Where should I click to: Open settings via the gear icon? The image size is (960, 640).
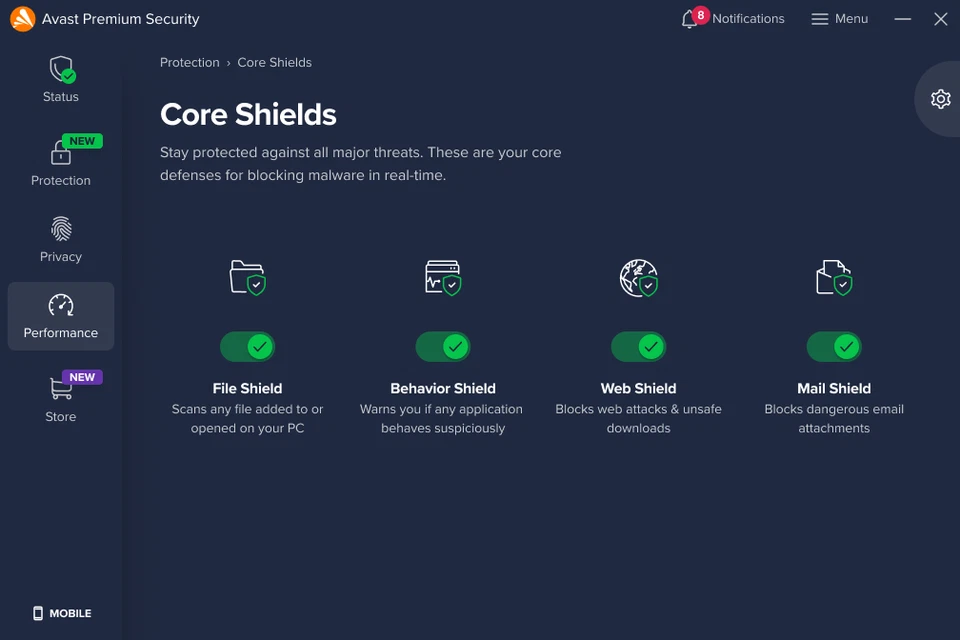pos(940,99)
